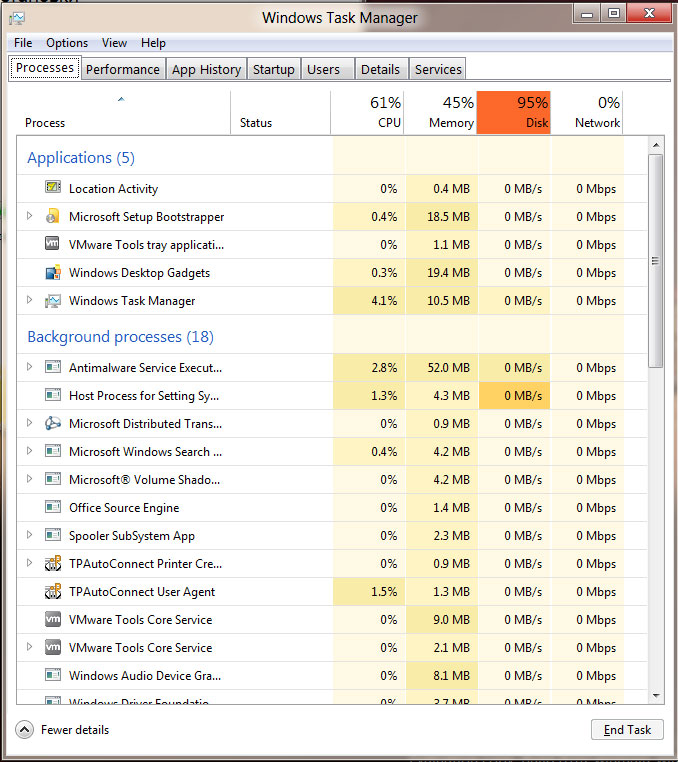Expand the Spooler SubSystem App entry
Image resolution: width=678 pixels, height=762 pixels.
tap(29, 535)
